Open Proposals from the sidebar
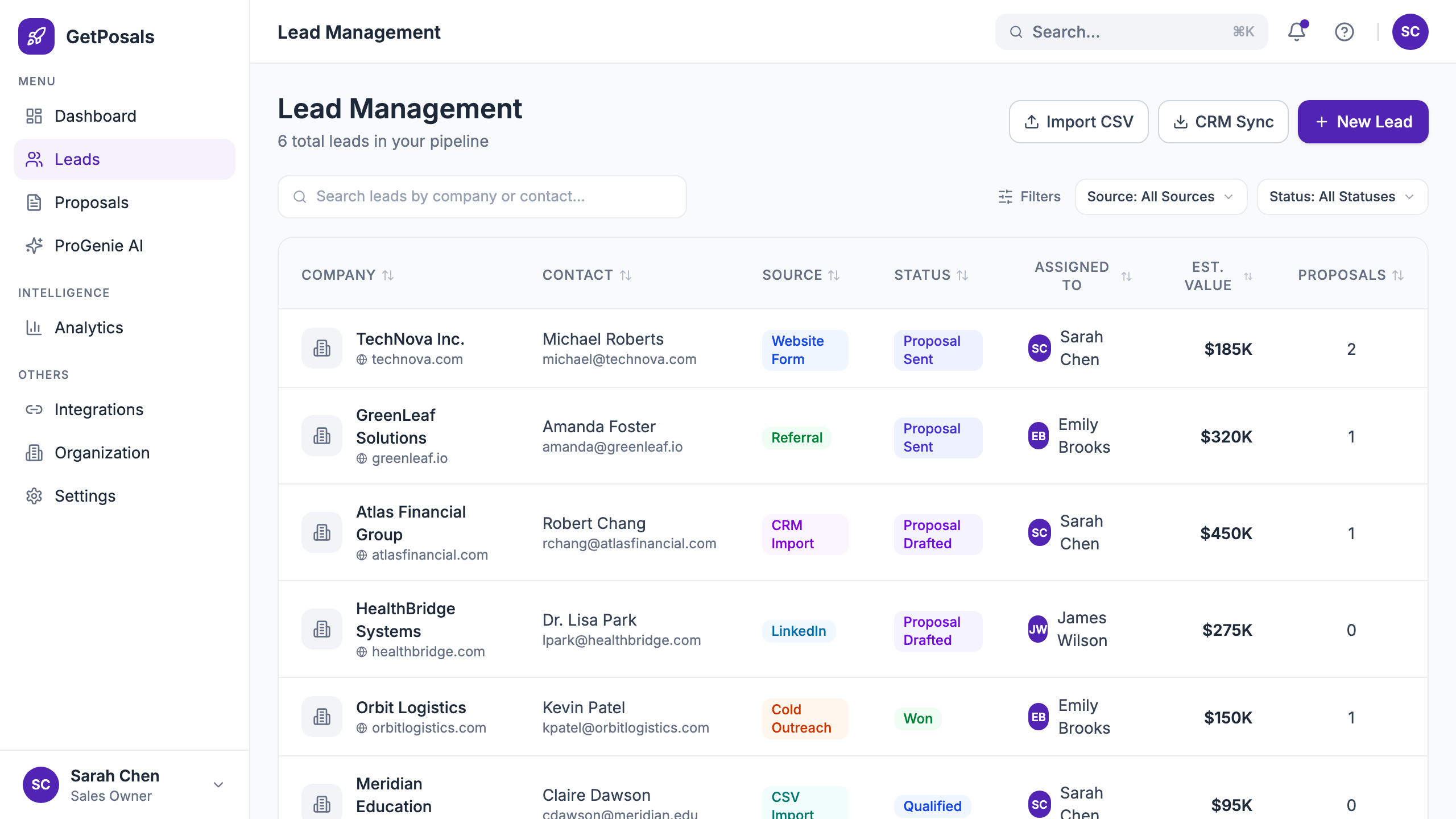Viewport: 1456px width, 819px height. tap(124, 202)
